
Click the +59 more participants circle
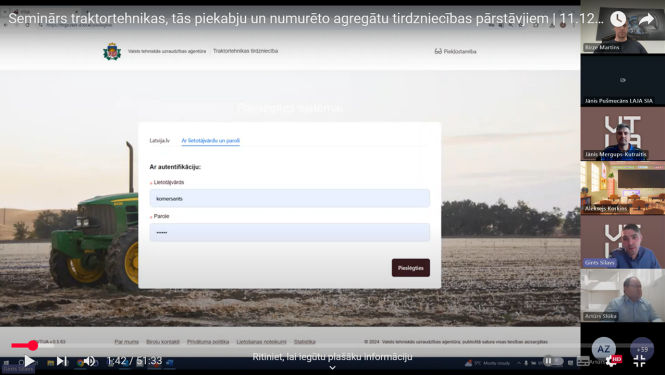642,349
